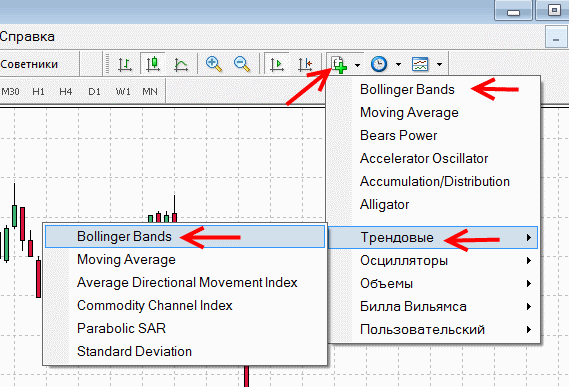Click the Советники button

click(x=30, y=64)
